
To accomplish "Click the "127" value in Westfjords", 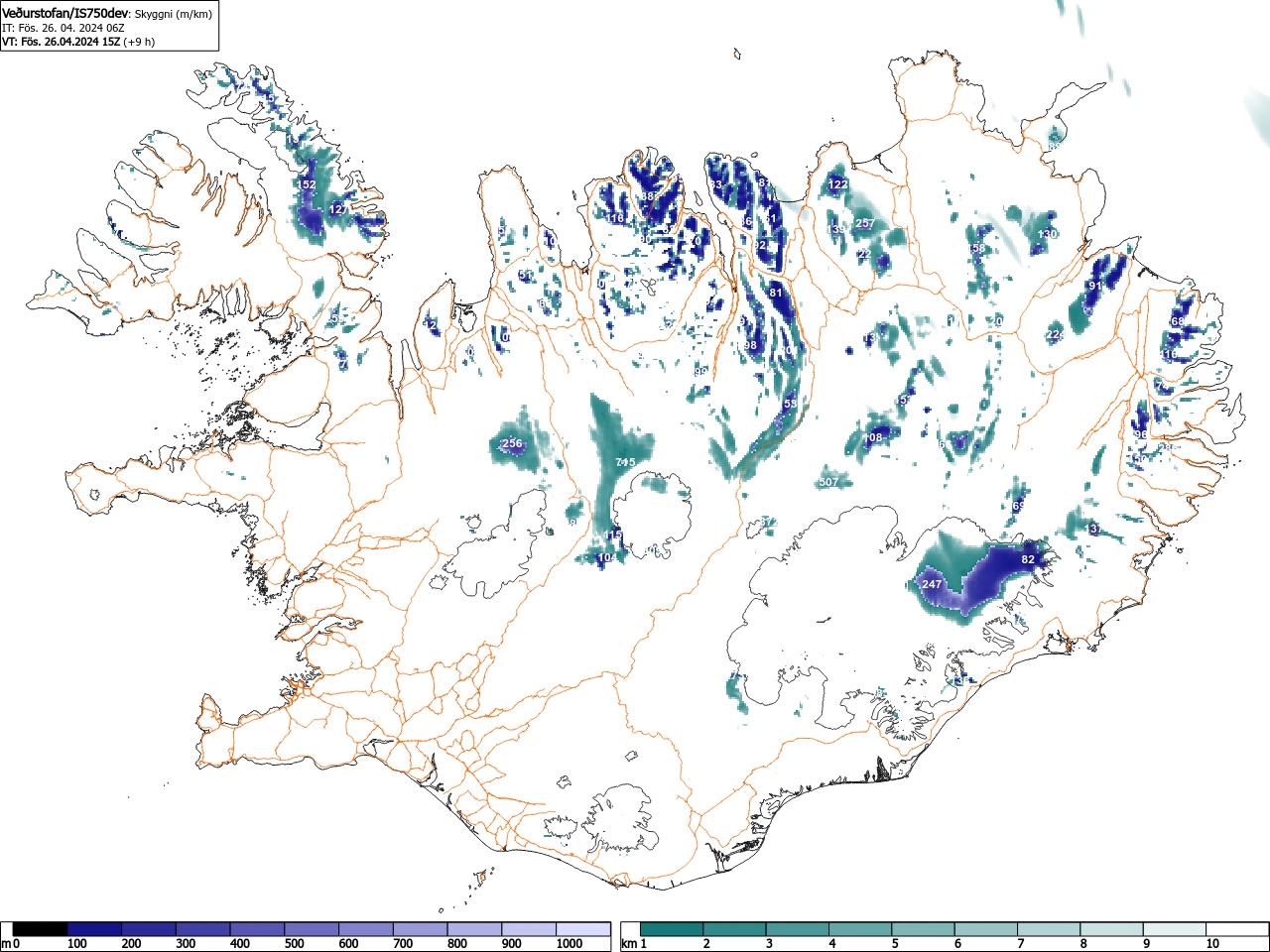I will 338,209.
